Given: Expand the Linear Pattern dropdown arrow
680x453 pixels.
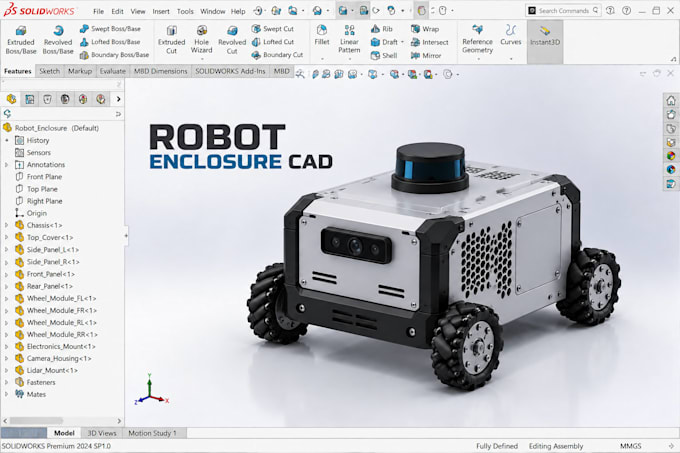Looking at the screenshot, I should (x=349, y=59).
